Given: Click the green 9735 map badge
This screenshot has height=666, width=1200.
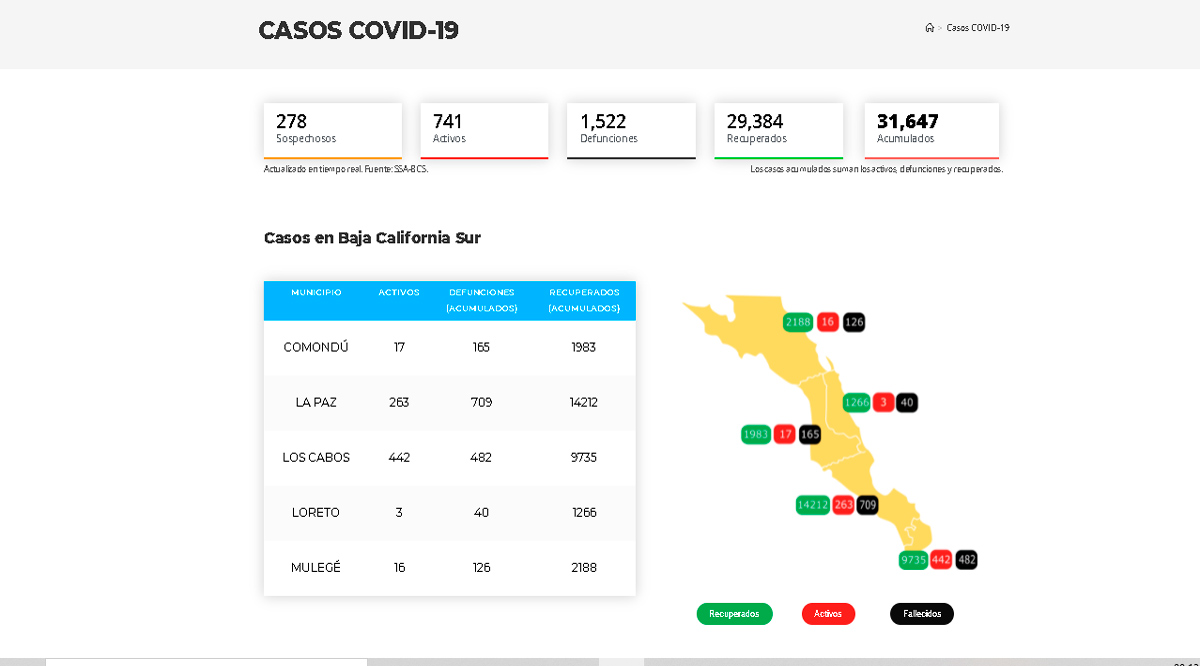Looking at the screenshot, I should pyautogui.click(x=913, y=560).
